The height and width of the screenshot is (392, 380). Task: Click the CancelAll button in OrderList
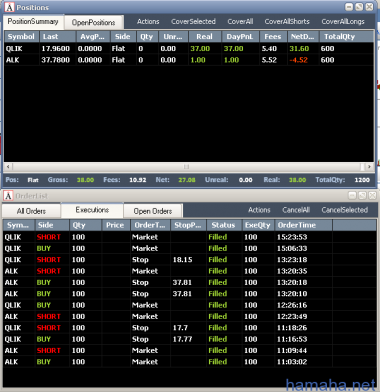click(296, 210)
